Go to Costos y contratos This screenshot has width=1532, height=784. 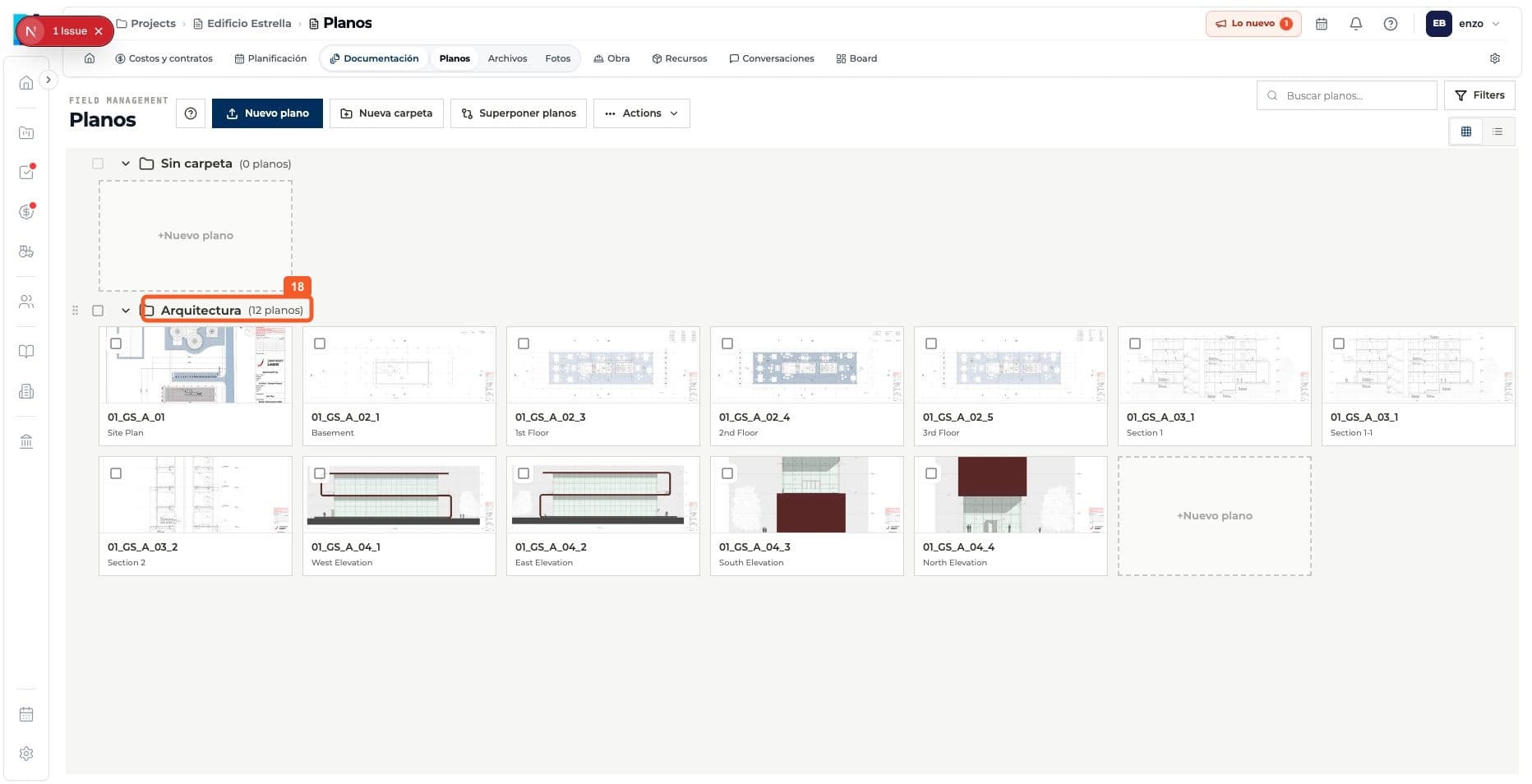coord(164,58)
